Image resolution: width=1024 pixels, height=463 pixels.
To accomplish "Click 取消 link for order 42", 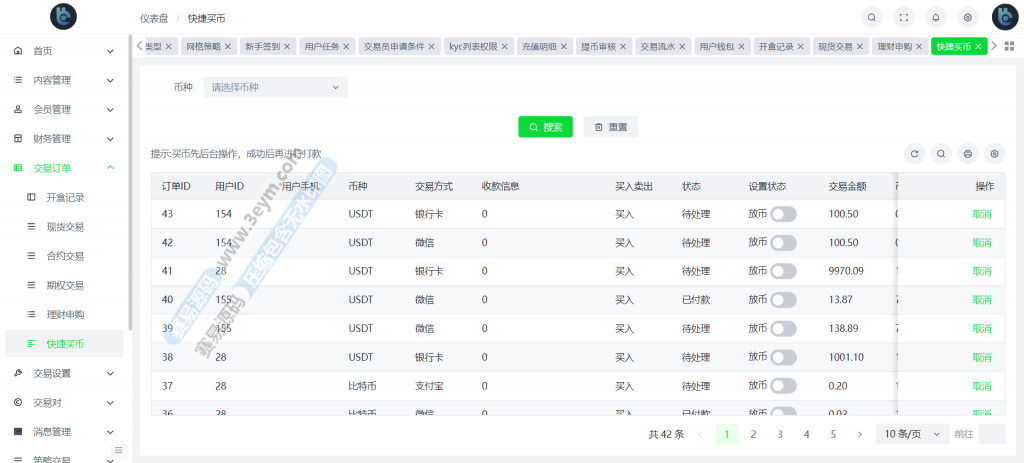I will coord(981,243).
